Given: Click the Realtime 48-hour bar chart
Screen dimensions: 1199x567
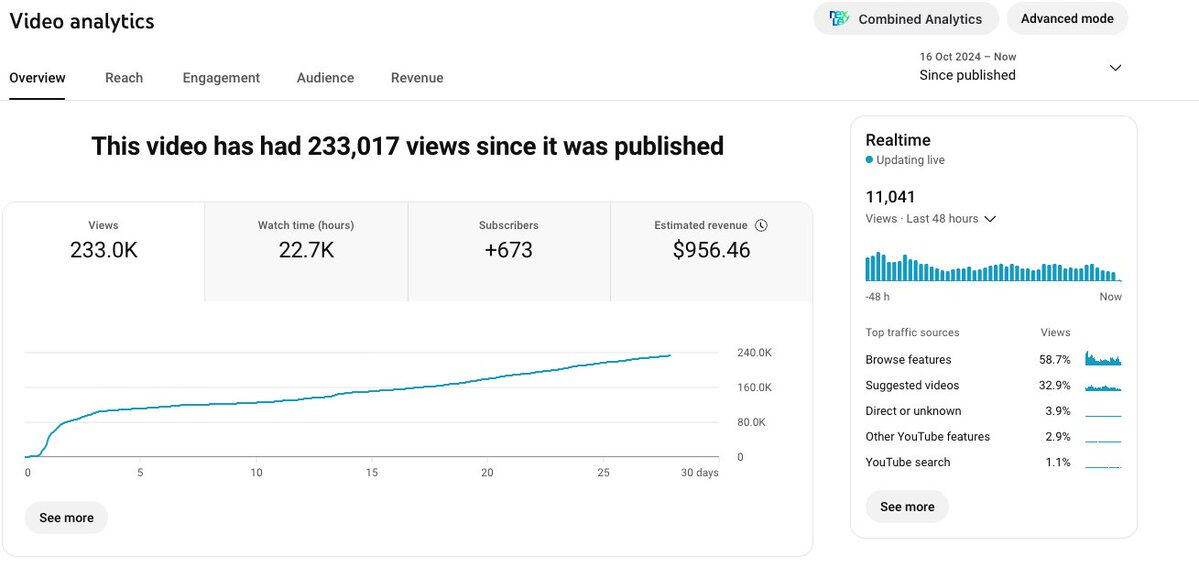Looking at the screenshot, I should click(x=993, y=268).
